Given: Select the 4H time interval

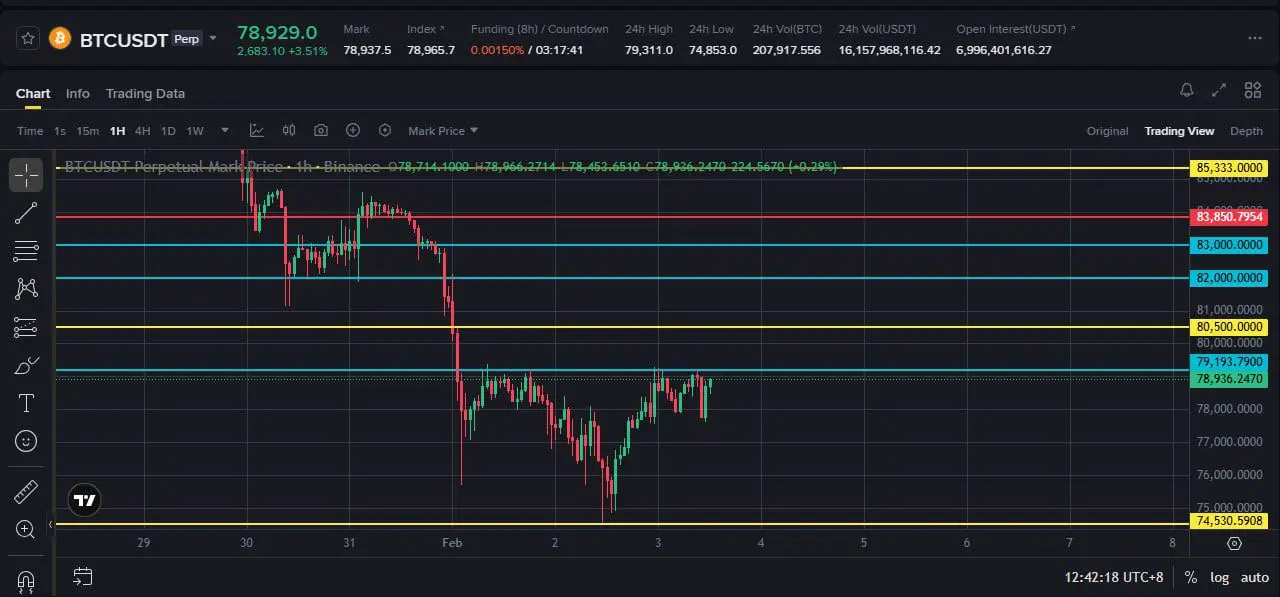Looking at the screenshot, I should [143, 131].
